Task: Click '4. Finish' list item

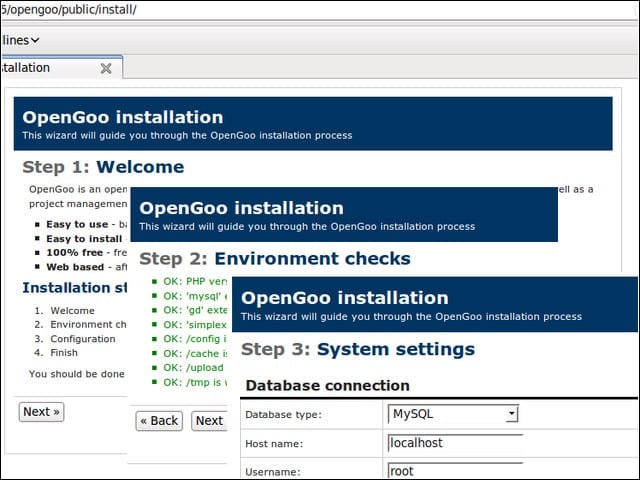Action: pyautogui.click(x=56, y=353)
